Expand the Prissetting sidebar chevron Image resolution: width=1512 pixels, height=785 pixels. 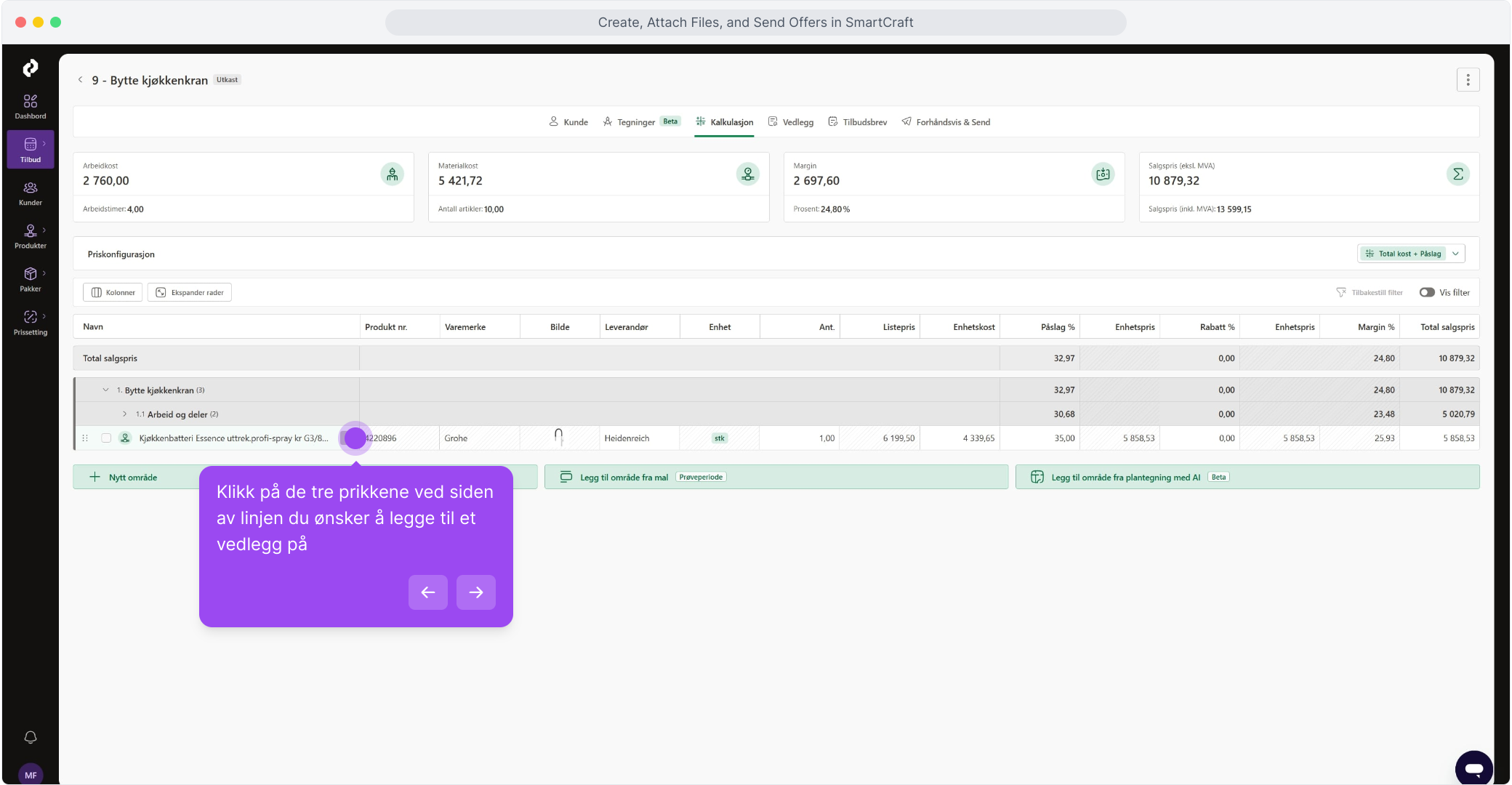[44, 316]
